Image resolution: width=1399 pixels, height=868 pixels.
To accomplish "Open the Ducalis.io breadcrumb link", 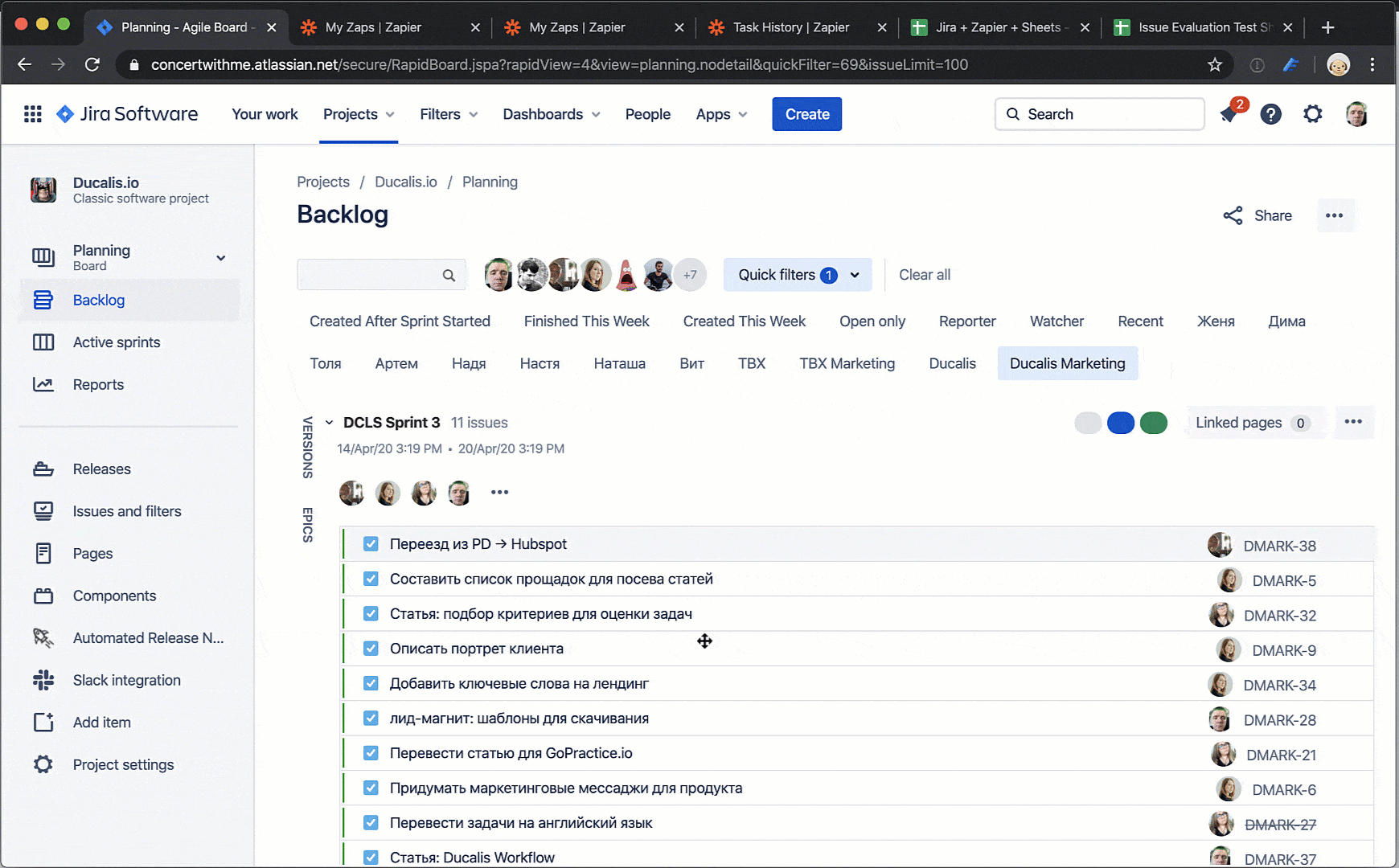I will (406, 182).
